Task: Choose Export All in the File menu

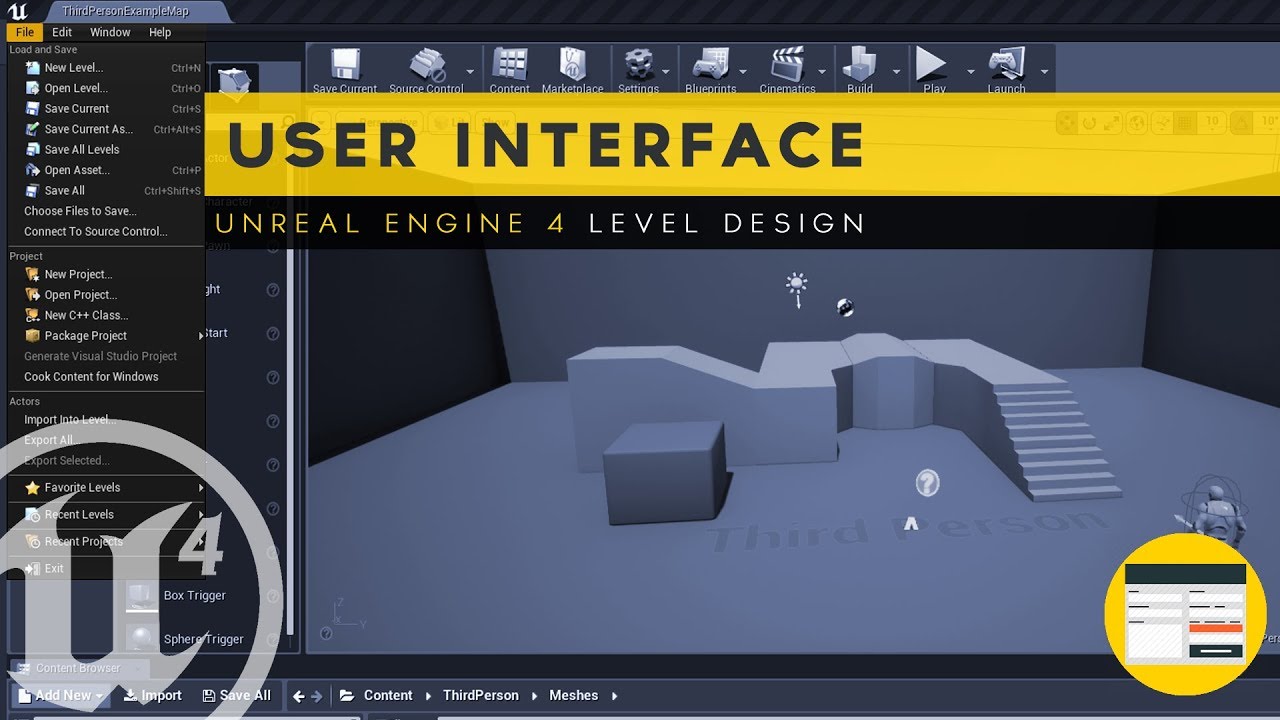Action: [105, 440]
